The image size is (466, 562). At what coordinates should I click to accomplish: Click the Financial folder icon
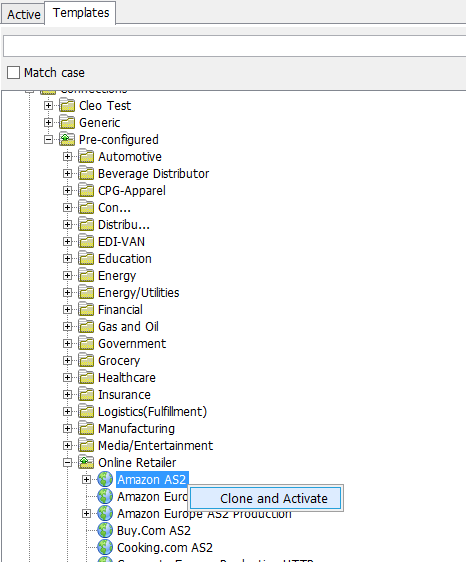point(86,310)
